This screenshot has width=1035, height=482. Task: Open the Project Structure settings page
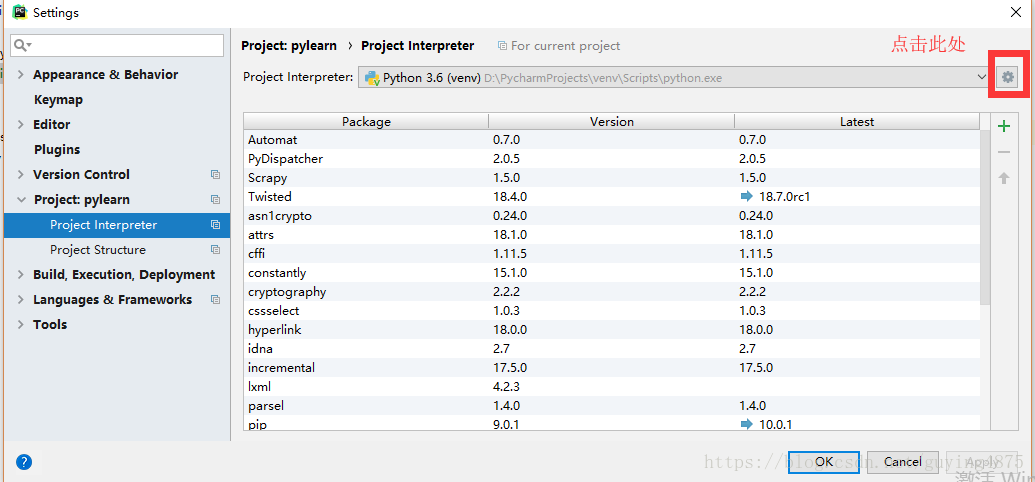click(98, 250)
